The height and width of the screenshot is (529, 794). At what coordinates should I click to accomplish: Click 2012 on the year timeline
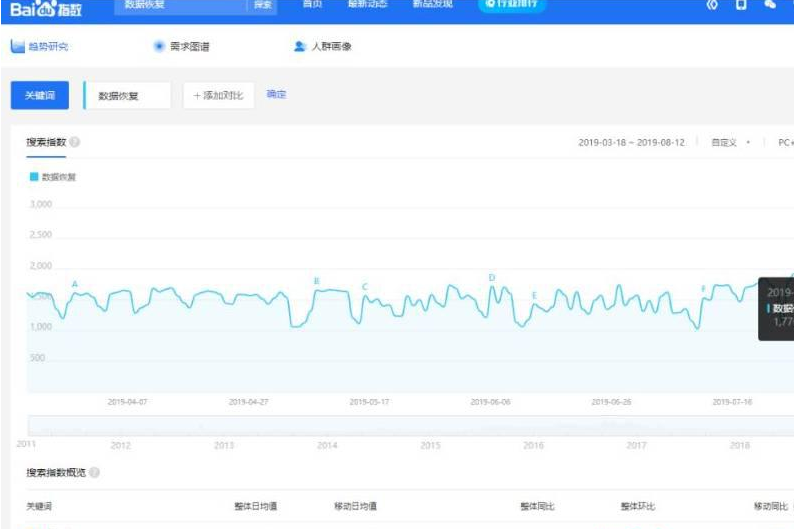121,445
